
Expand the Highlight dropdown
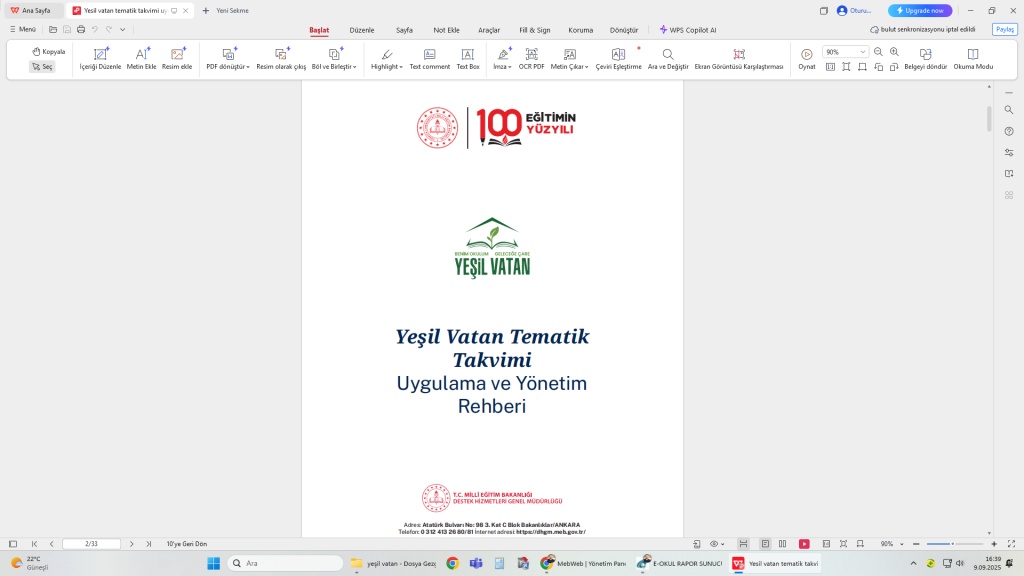(387, 67)
